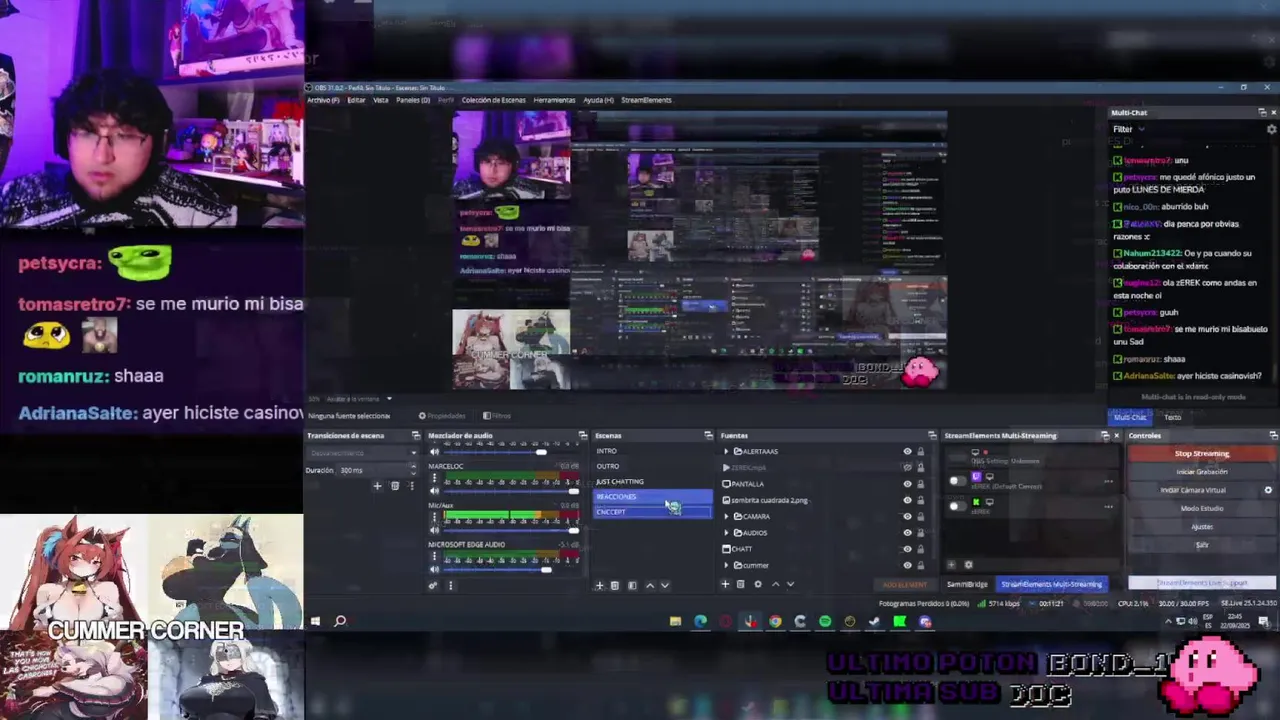Open the StreamElements Multi-Streaming settings gear
The height and width of the screenshot is (720, 1280).
(968, 565)
